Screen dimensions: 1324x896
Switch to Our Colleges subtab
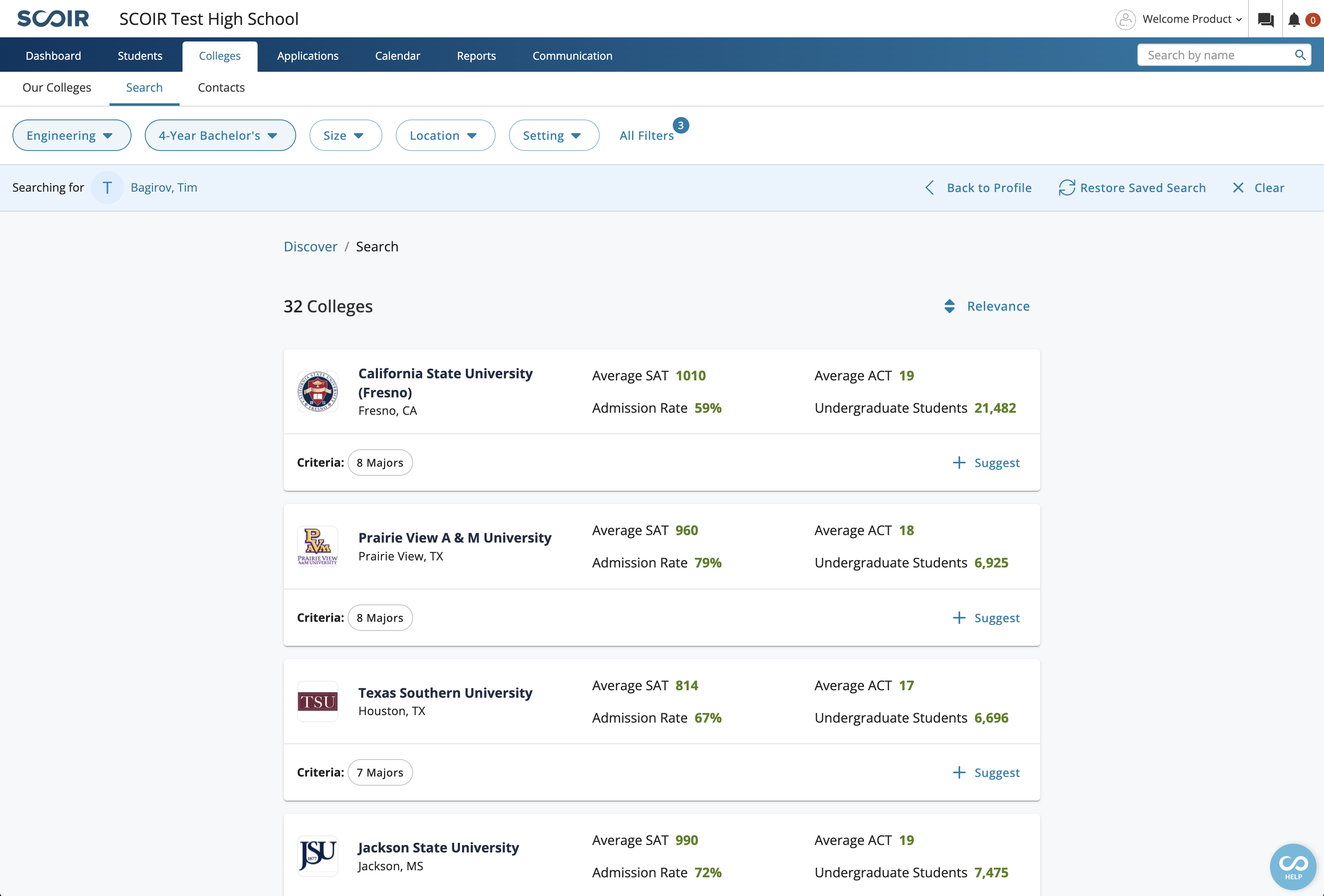pyautogui.click(x=57, y=88)
